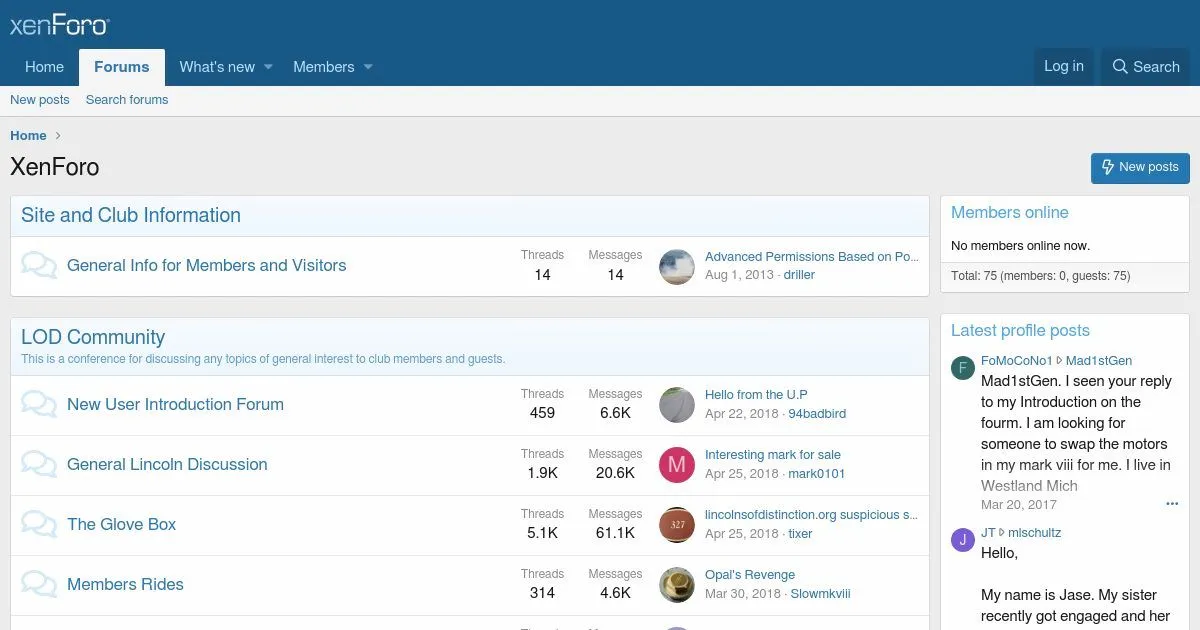Click the 459 threads count for New User Introduction
Screen dimensions: 1200x630
(542, 414)
